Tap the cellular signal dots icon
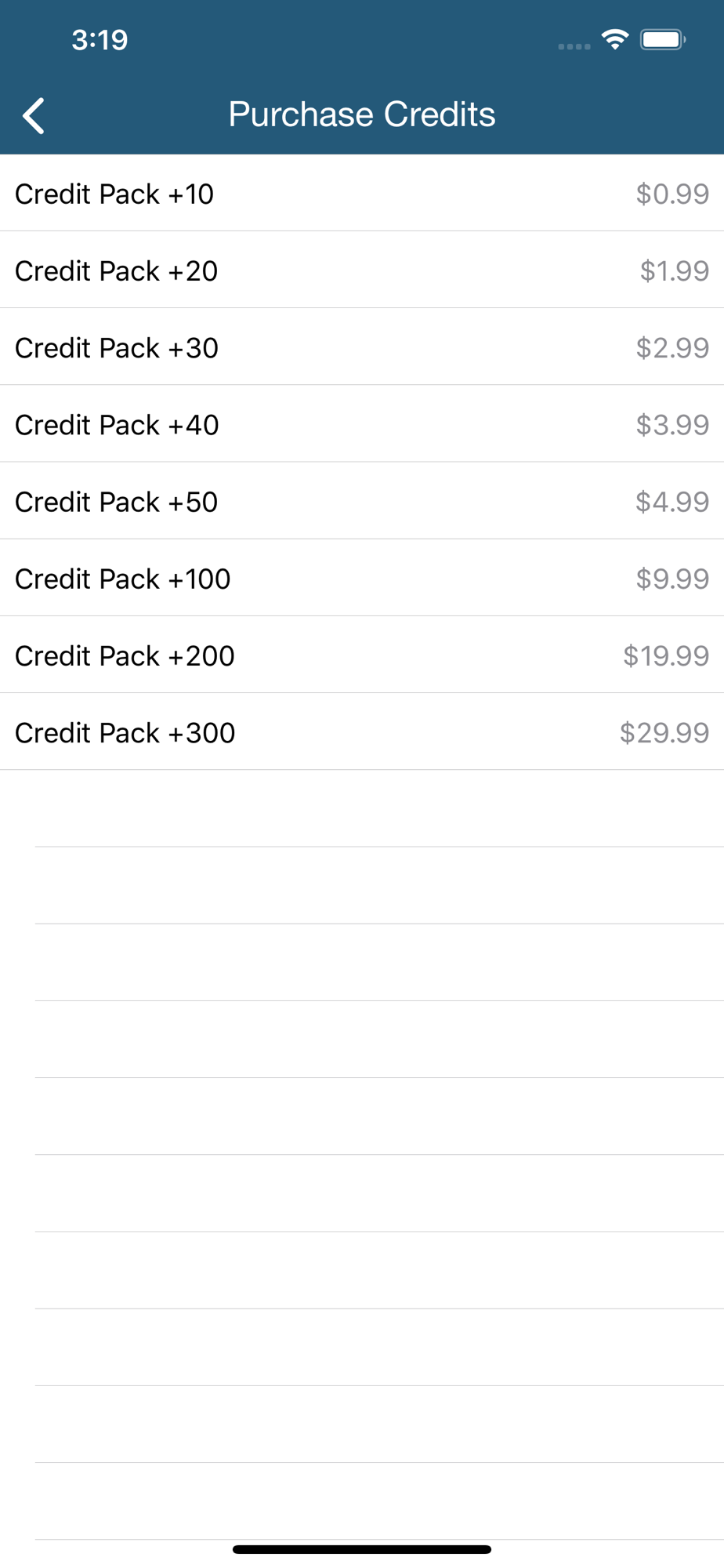This screenshot has height=1568, width=724. (x=574, y=46)
